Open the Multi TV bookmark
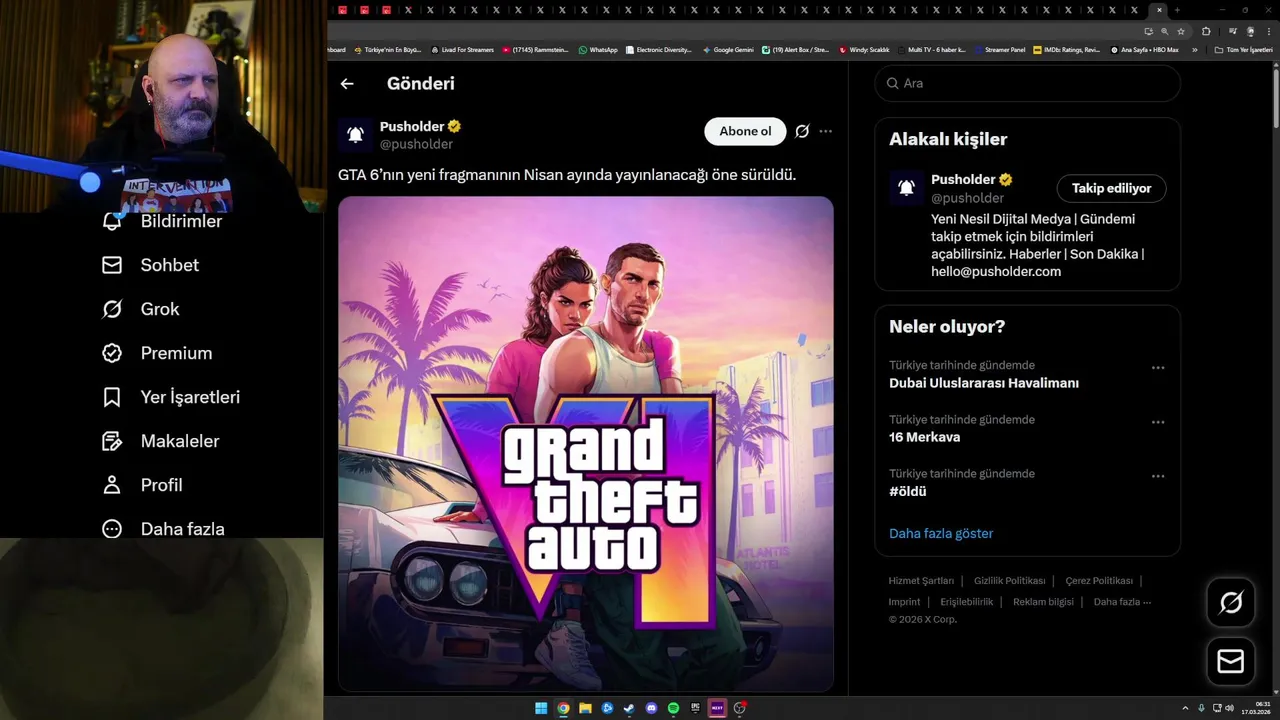 point(932,49)
